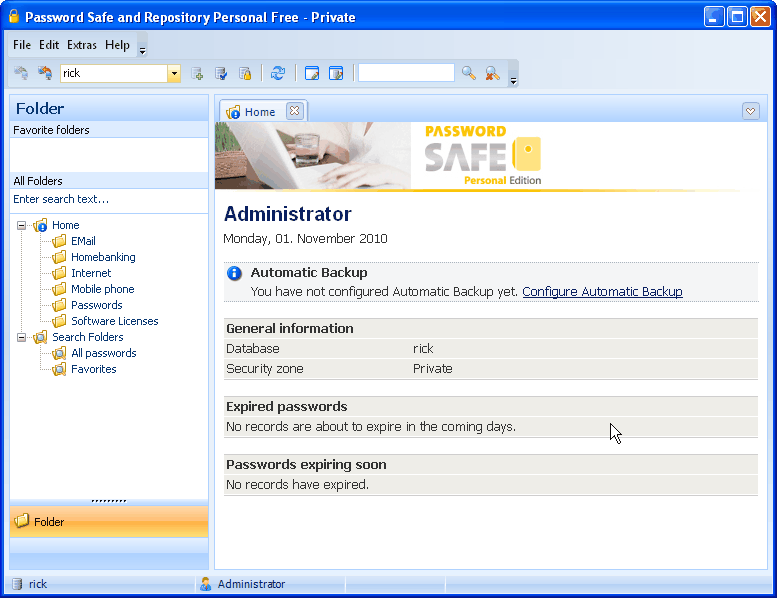Click the info icon beside Automatic Backup
Screen dimensions: 777x598
pyautogui.click(x=234, y=273)
